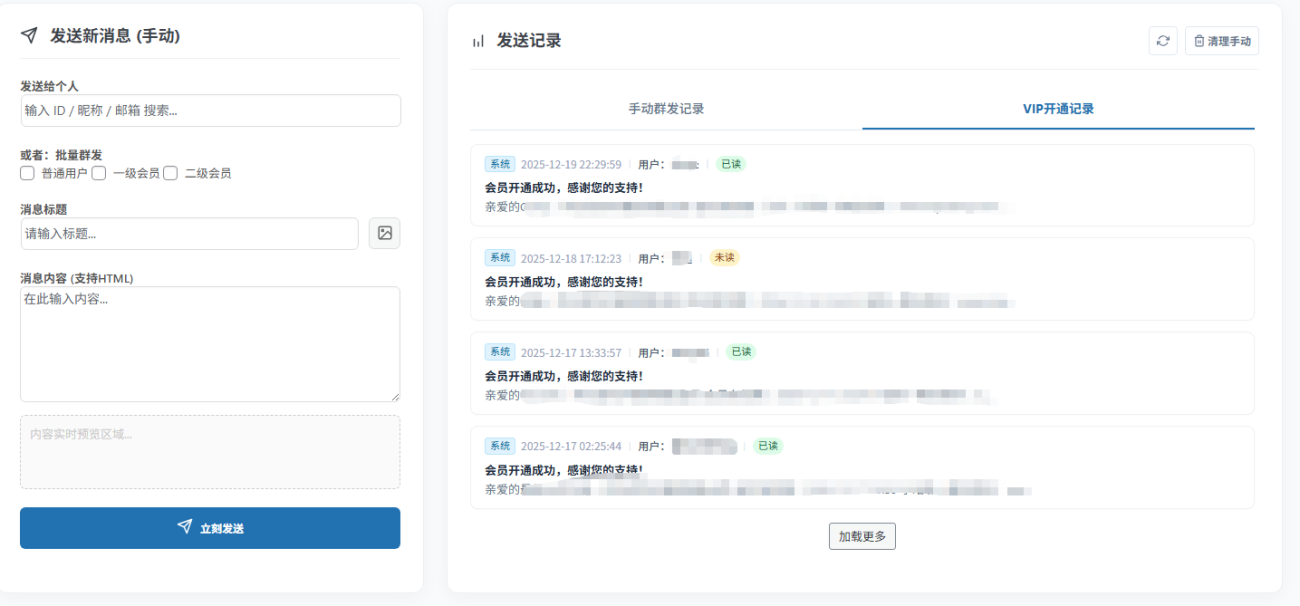Viewport: 1300px width, 606px height.
Task: Check the 一级会员 option
Action: point(98,173)
